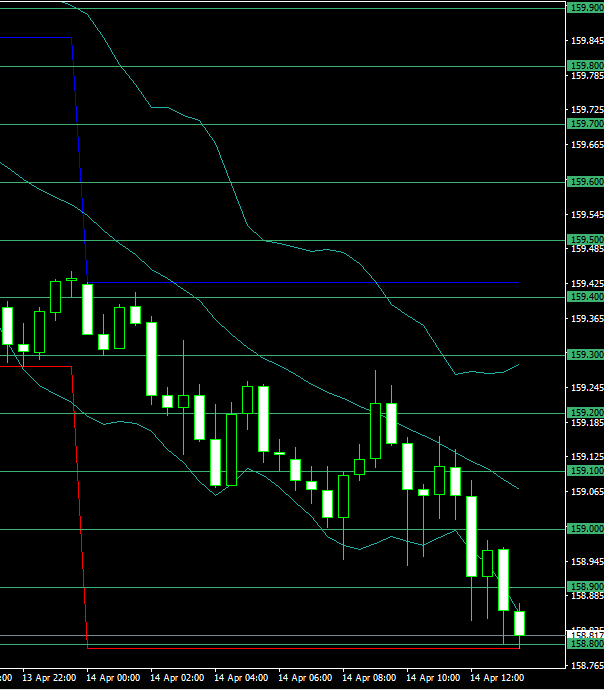The width and height of the screenshot is (604, 690).
Task: Click the 159.000 price level label
Action: coord(585,529)
